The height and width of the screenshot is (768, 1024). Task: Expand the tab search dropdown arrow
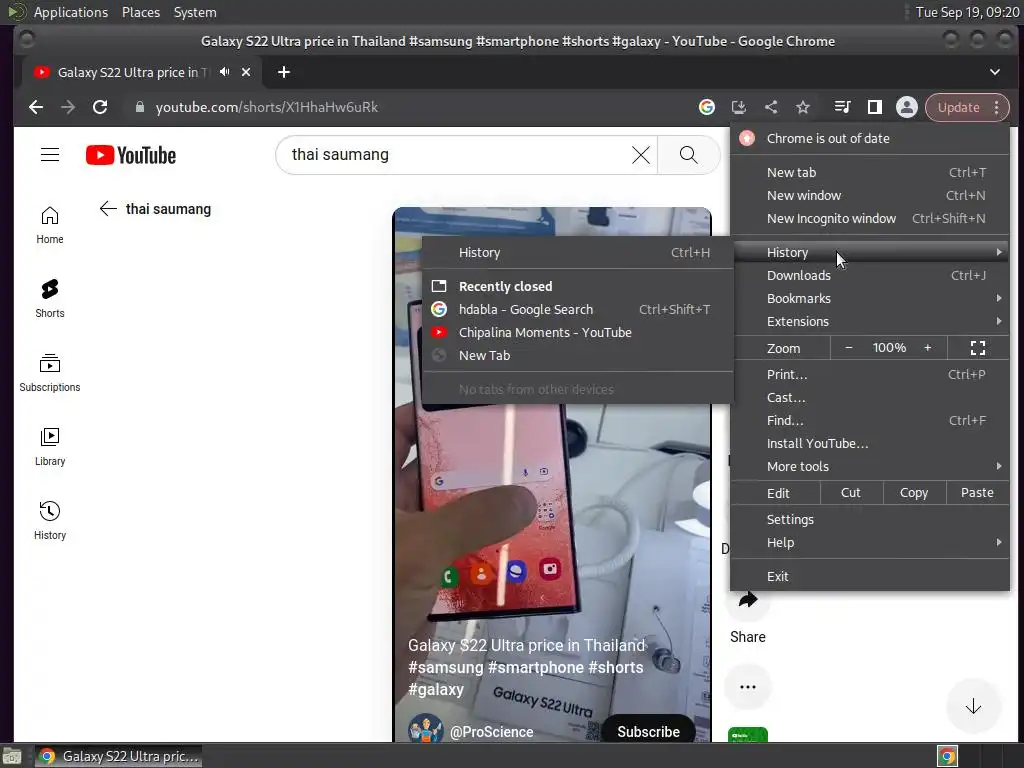tap(995, 72)
